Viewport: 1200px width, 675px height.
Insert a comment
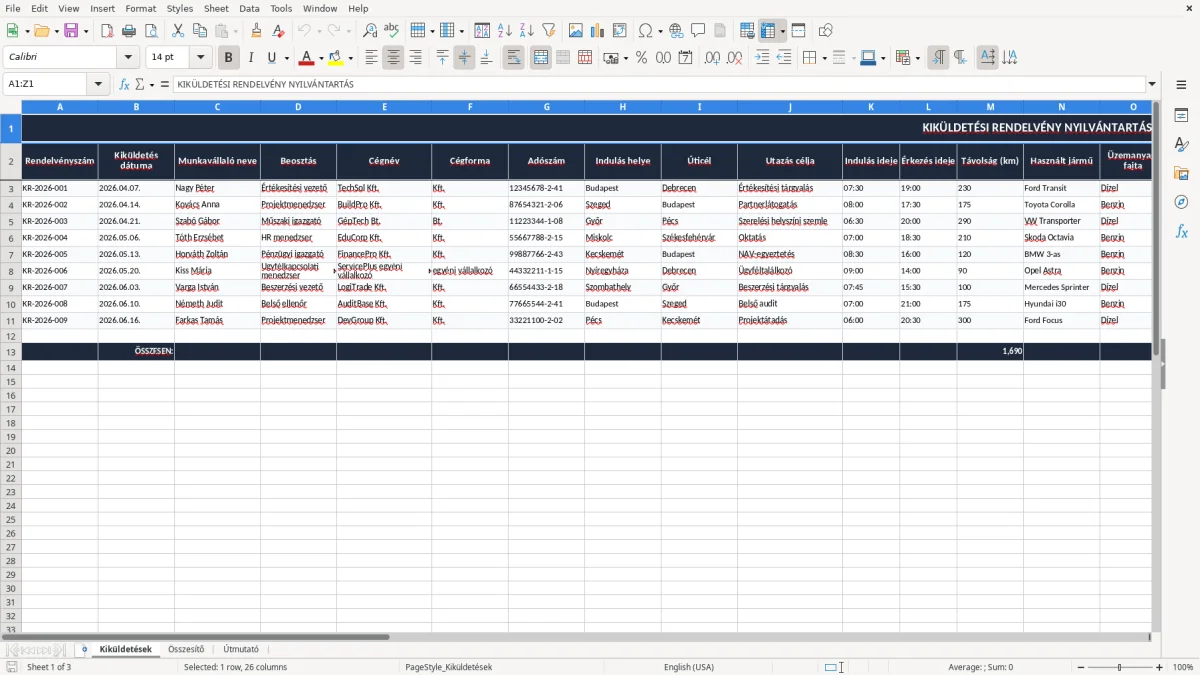click(x=698, y=31)
